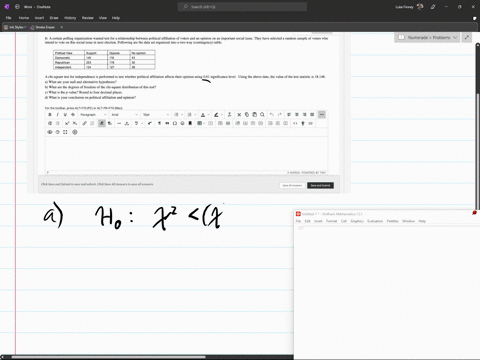Toggle superscript in the editor toolbar
The height and width of the screenshot is (360, 480).
click(x=67, y=123)
